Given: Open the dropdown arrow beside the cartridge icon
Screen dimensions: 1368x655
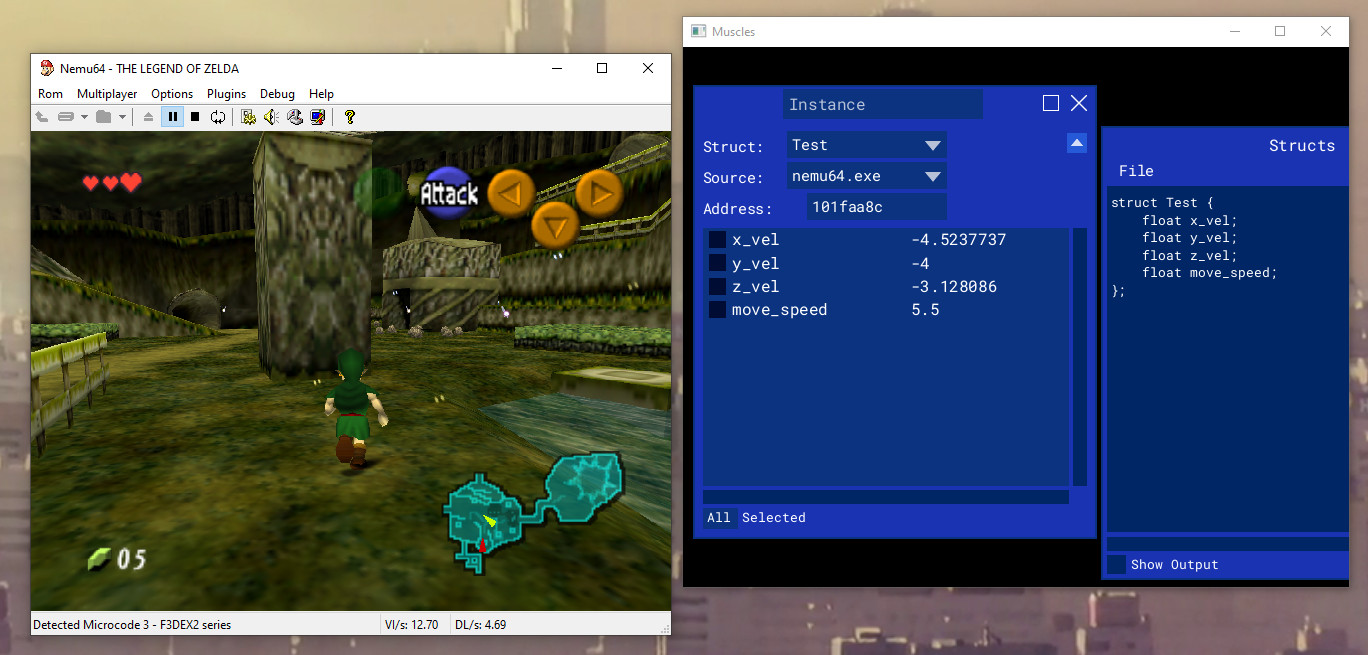Looking at the screenshot, I should [84, 117].
